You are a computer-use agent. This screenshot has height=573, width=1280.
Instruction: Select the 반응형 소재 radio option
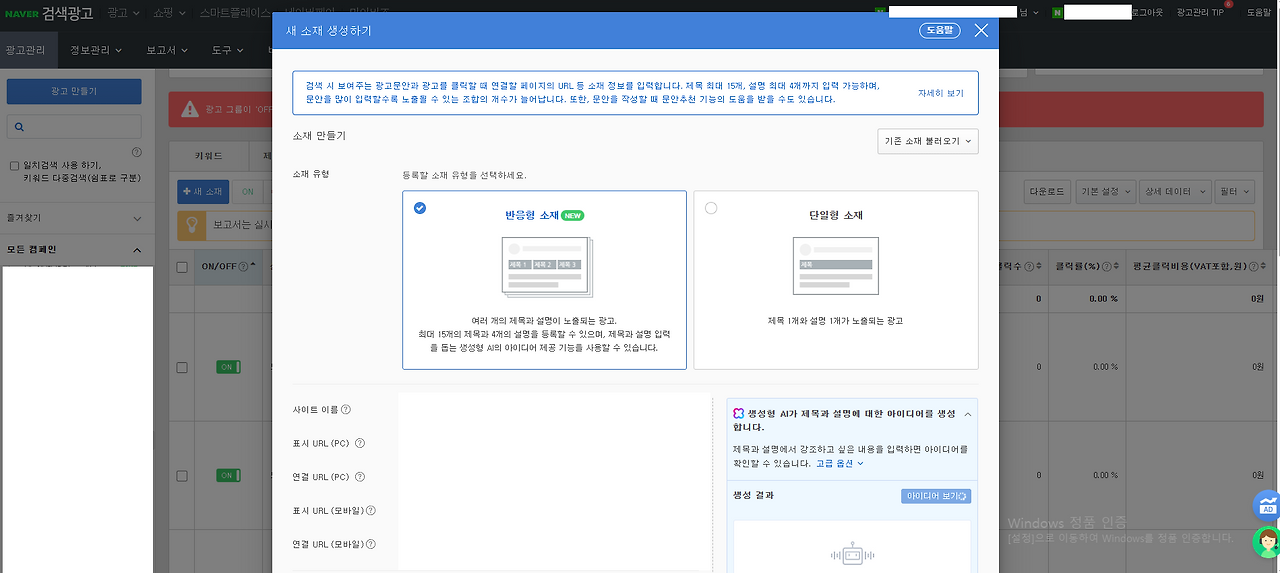click(x=419, y=208)
